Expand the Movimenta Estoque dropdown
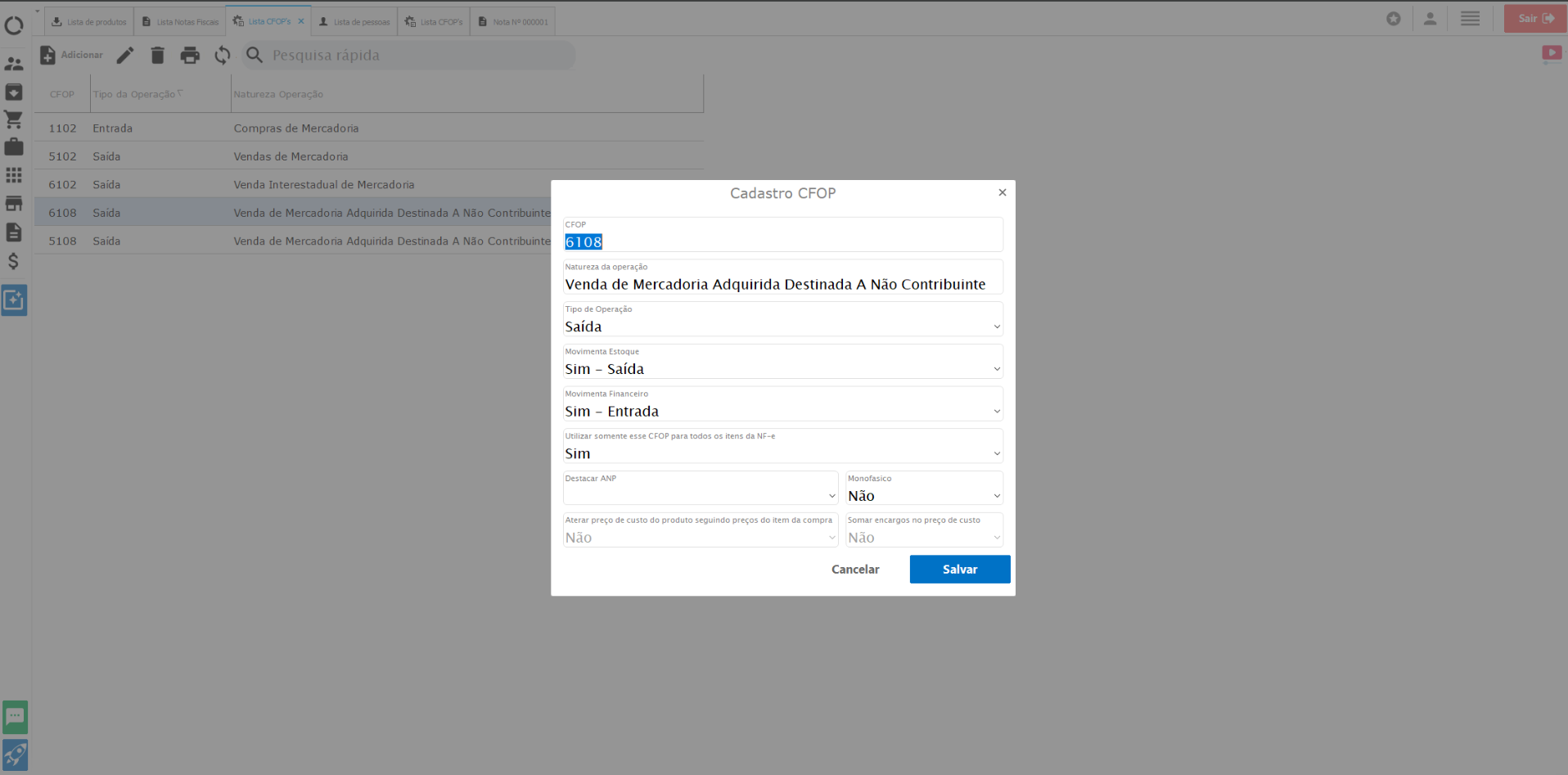The image size is (1568, 775). (x=782, y=369)
